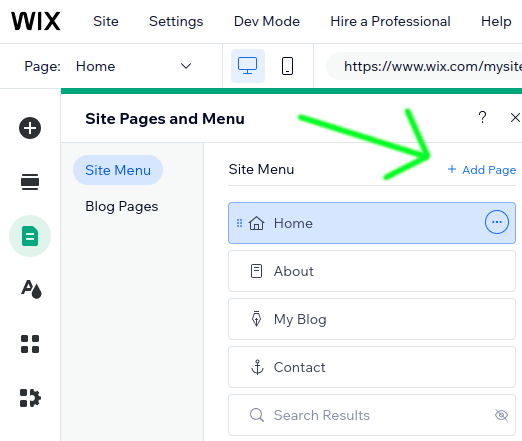Screen dimensions: 522x441
Task: Click the Contact anchor icon
Action: click(x=257, y=367)
